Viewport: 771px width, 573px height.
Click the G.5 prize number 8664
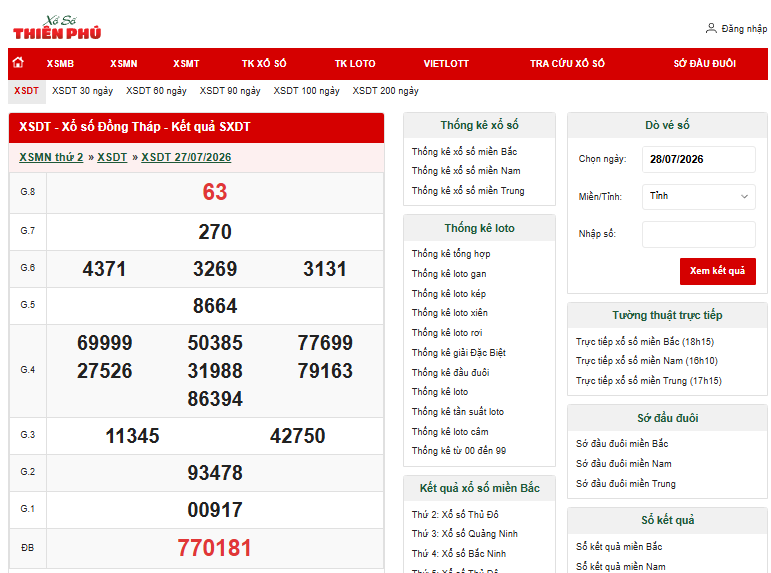click(x=215, y=306)
